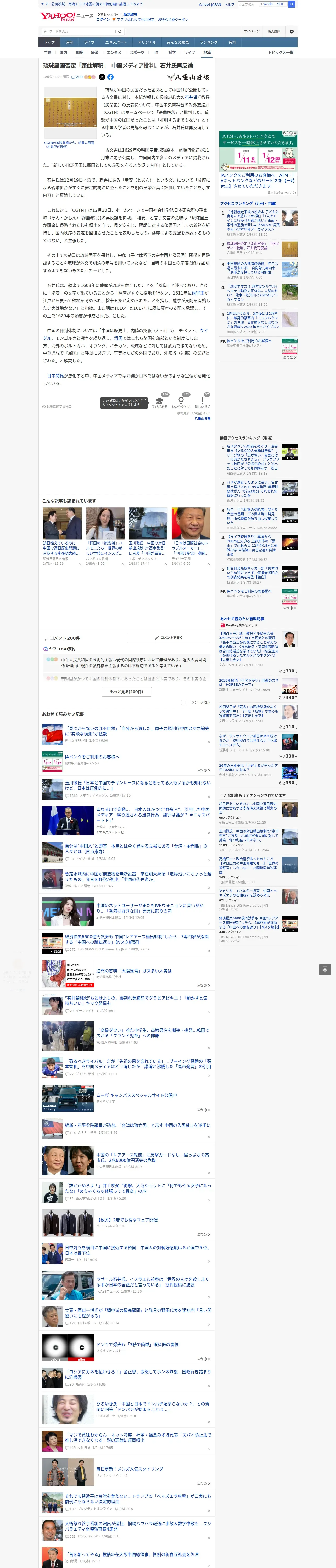The image size is (336, 1568).
Task: Open 中国の「レアアース報復」 article link
Action: click(153, 1157)
